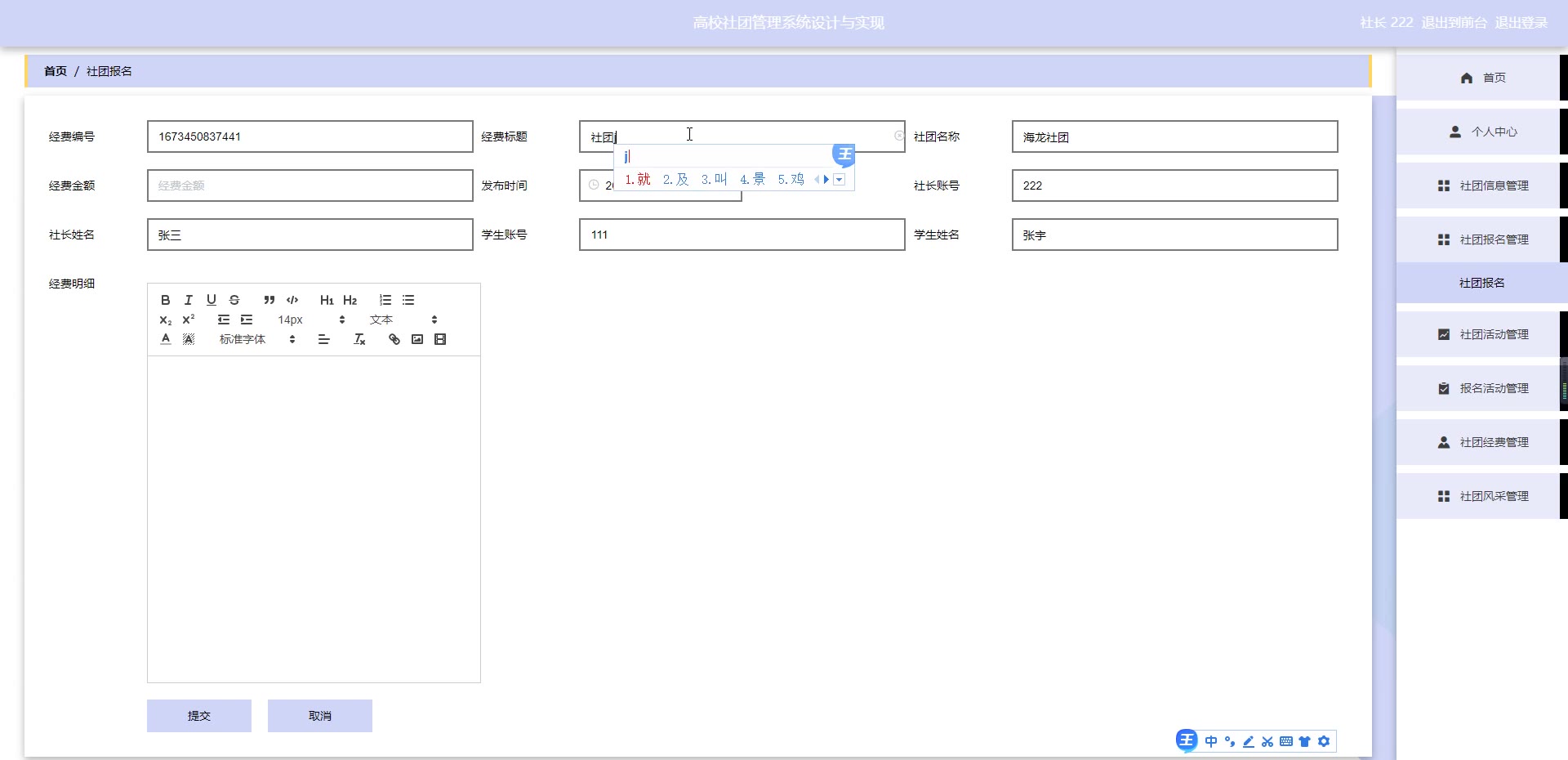Viewport: 1568px width, 760px height.
Task: Click the 提交 submit button
Action: click(199, 716)
